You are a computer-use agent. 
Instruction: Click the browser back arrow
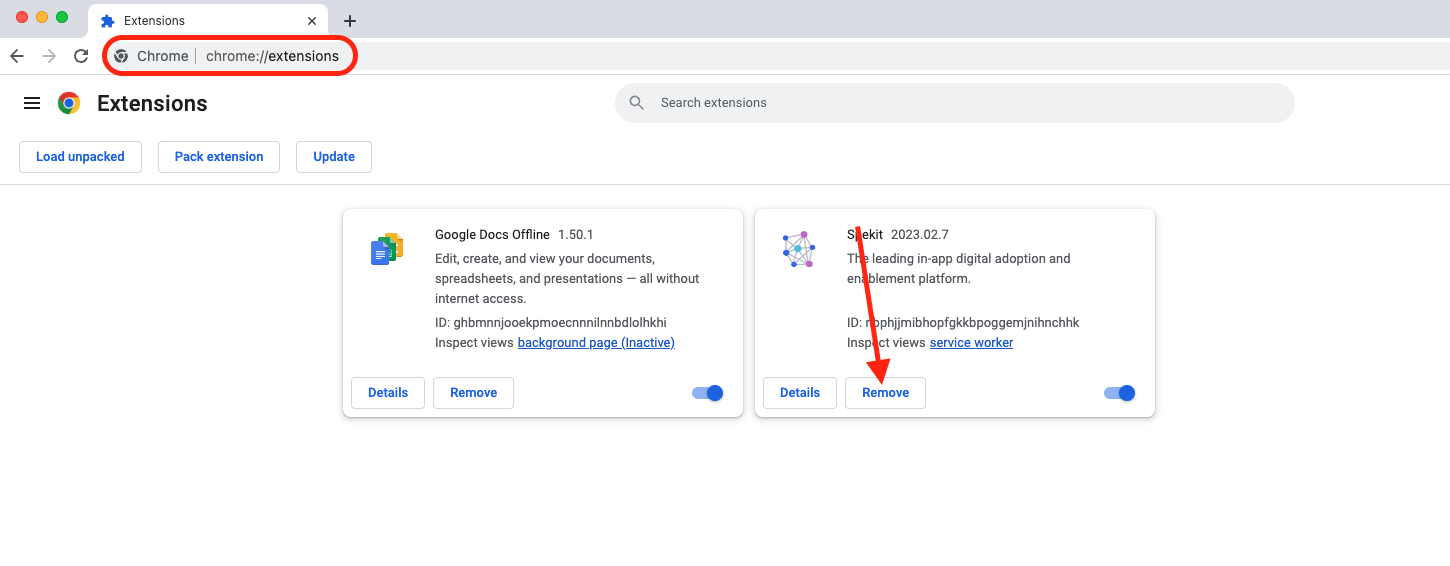tap(16, 56)
